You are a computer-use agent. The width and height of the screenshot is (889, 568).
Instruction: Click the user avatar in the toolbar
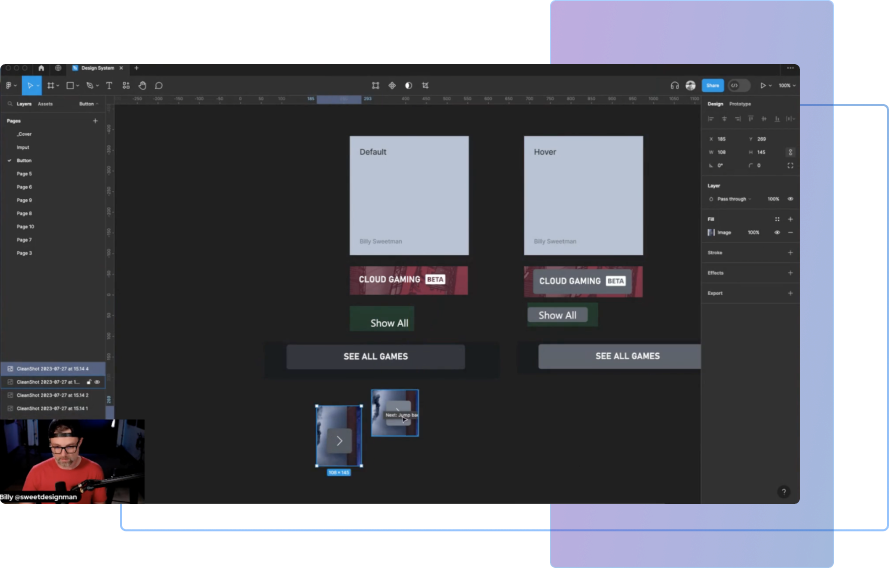click(x=690, y=86)
